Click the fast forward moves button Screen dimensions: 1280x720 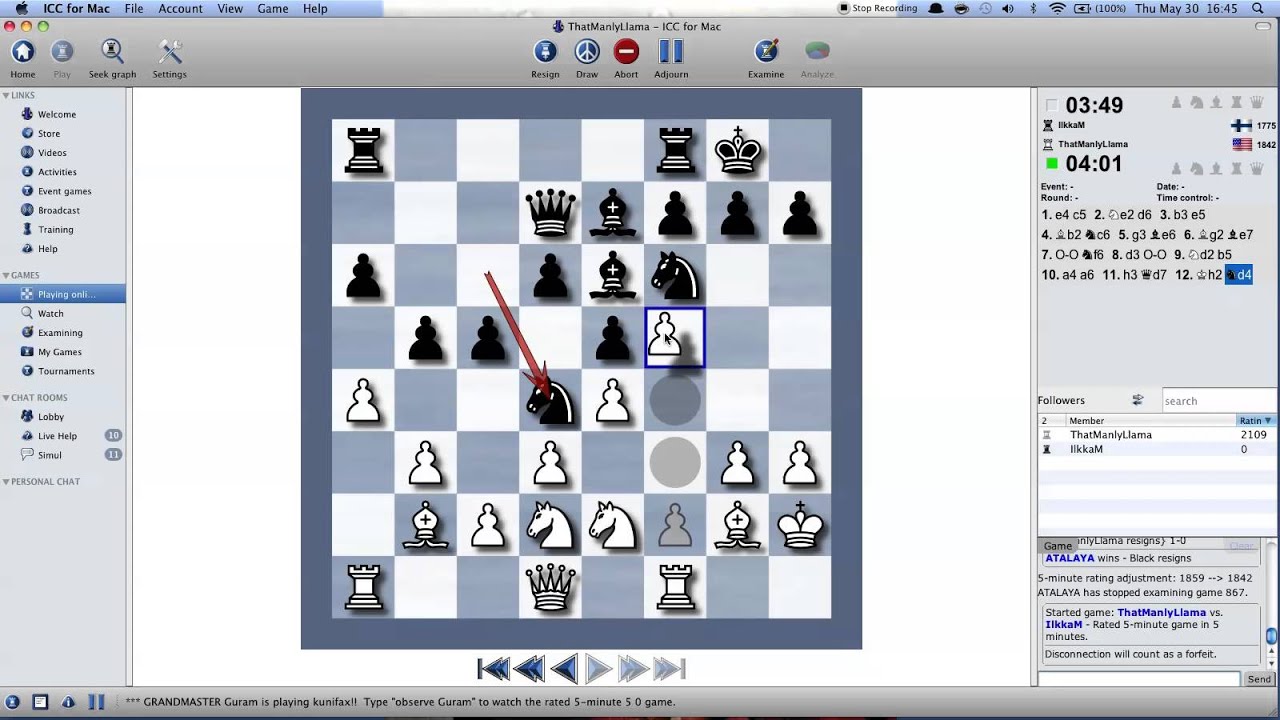633,668
